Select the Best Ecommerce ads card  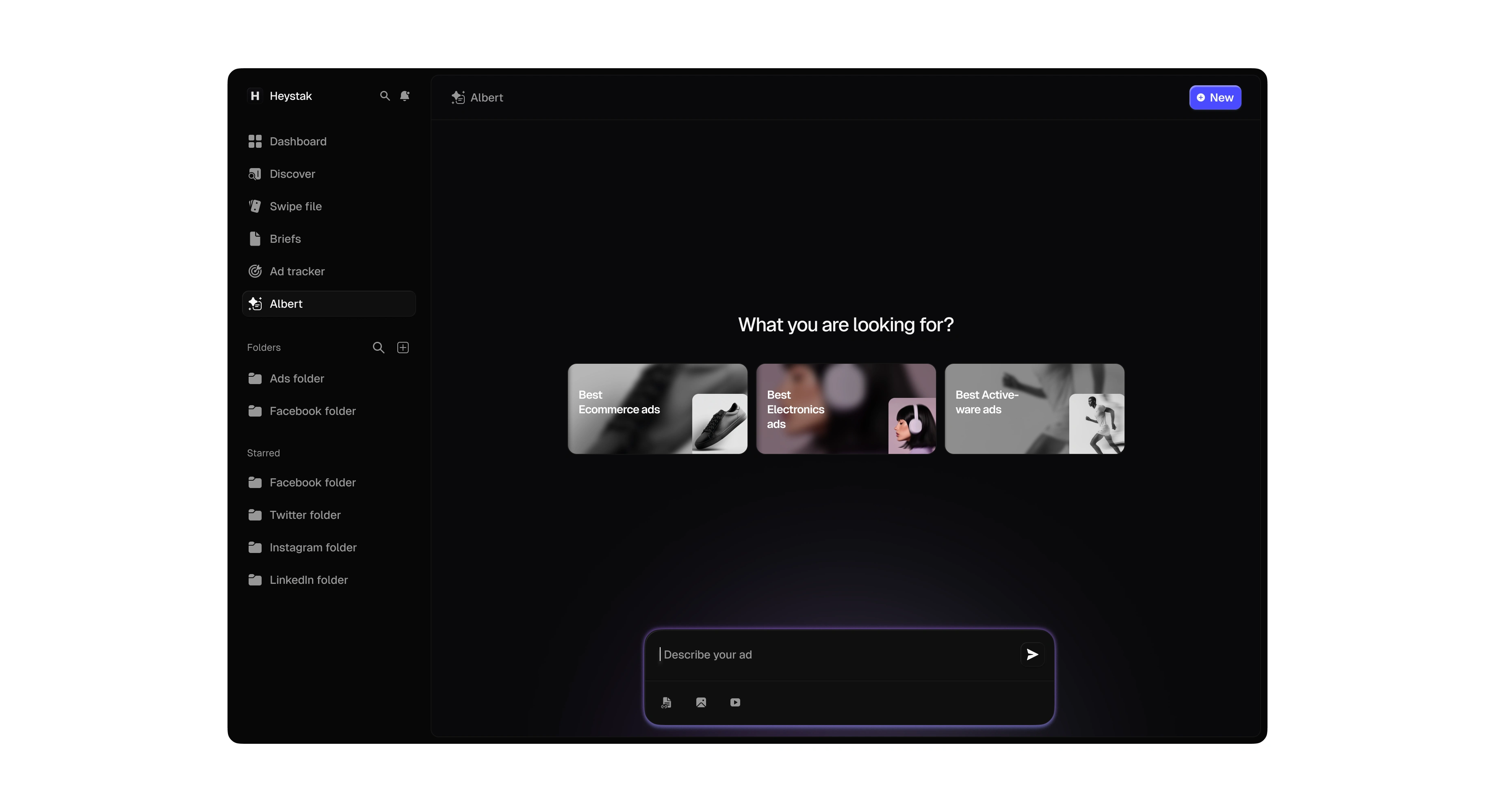point(657,409)
